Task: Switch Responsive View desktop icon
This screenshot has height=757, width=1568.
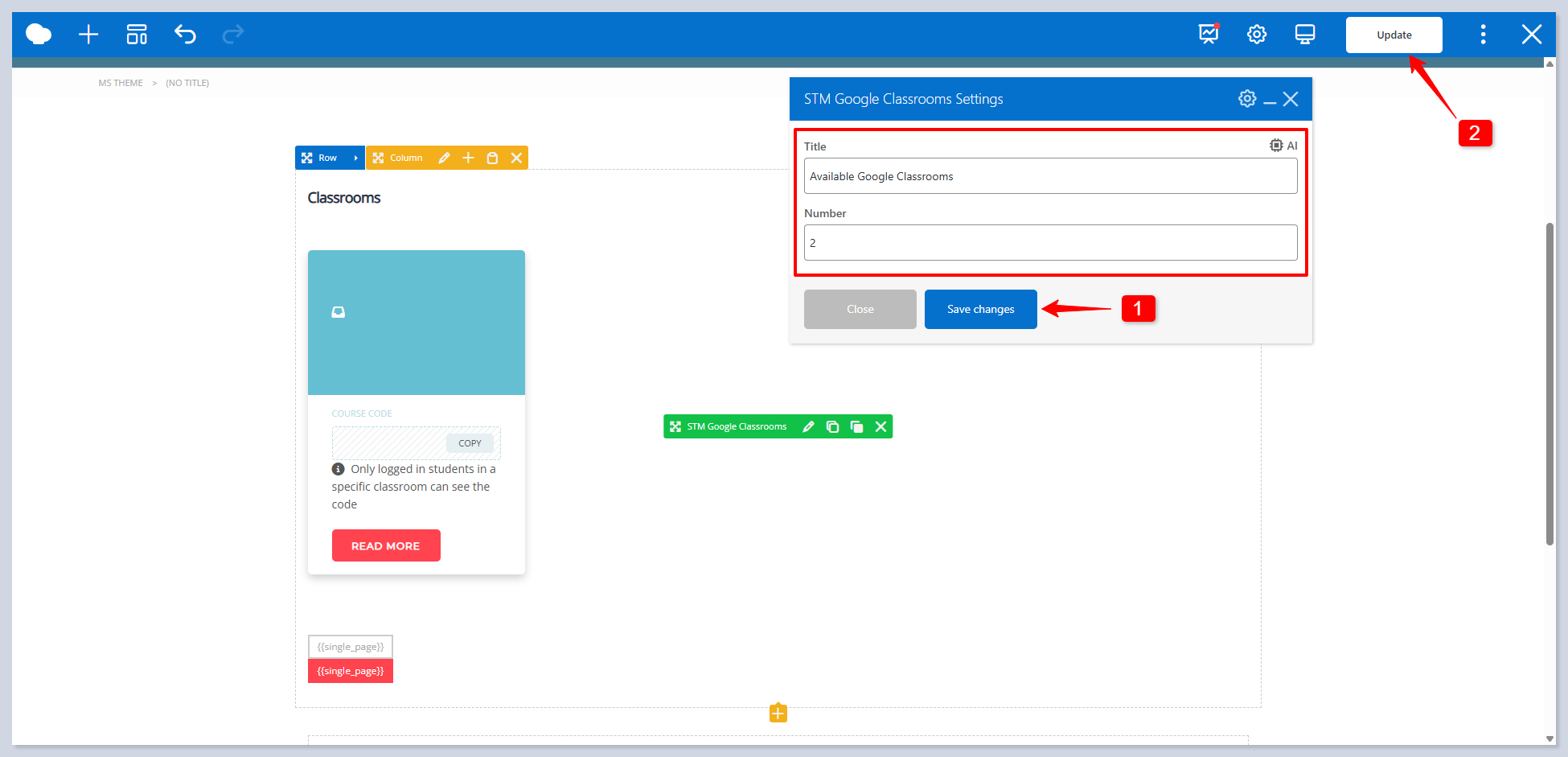Action: click(x=1305, y=35)
